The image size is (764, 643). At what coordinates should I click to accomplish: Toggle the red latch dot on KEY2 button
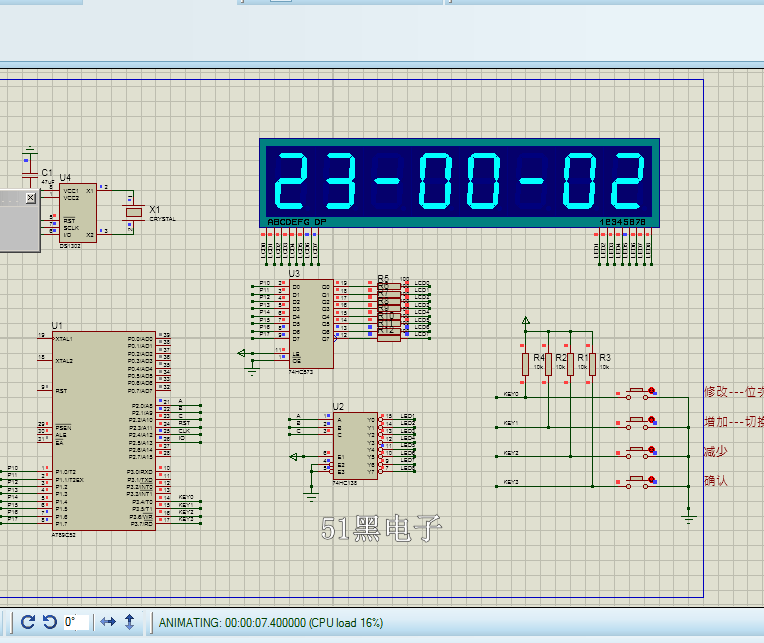(651, 449)
